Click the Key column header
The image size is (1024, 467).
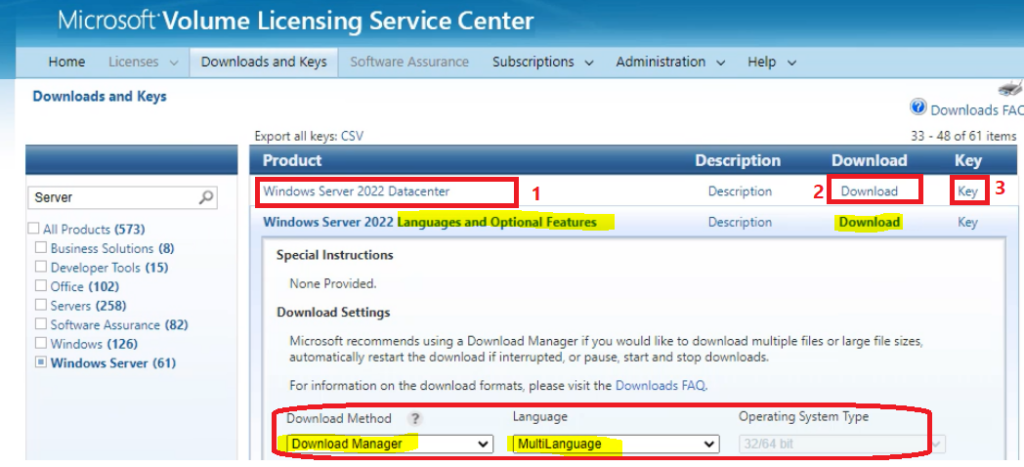[968, 160]
